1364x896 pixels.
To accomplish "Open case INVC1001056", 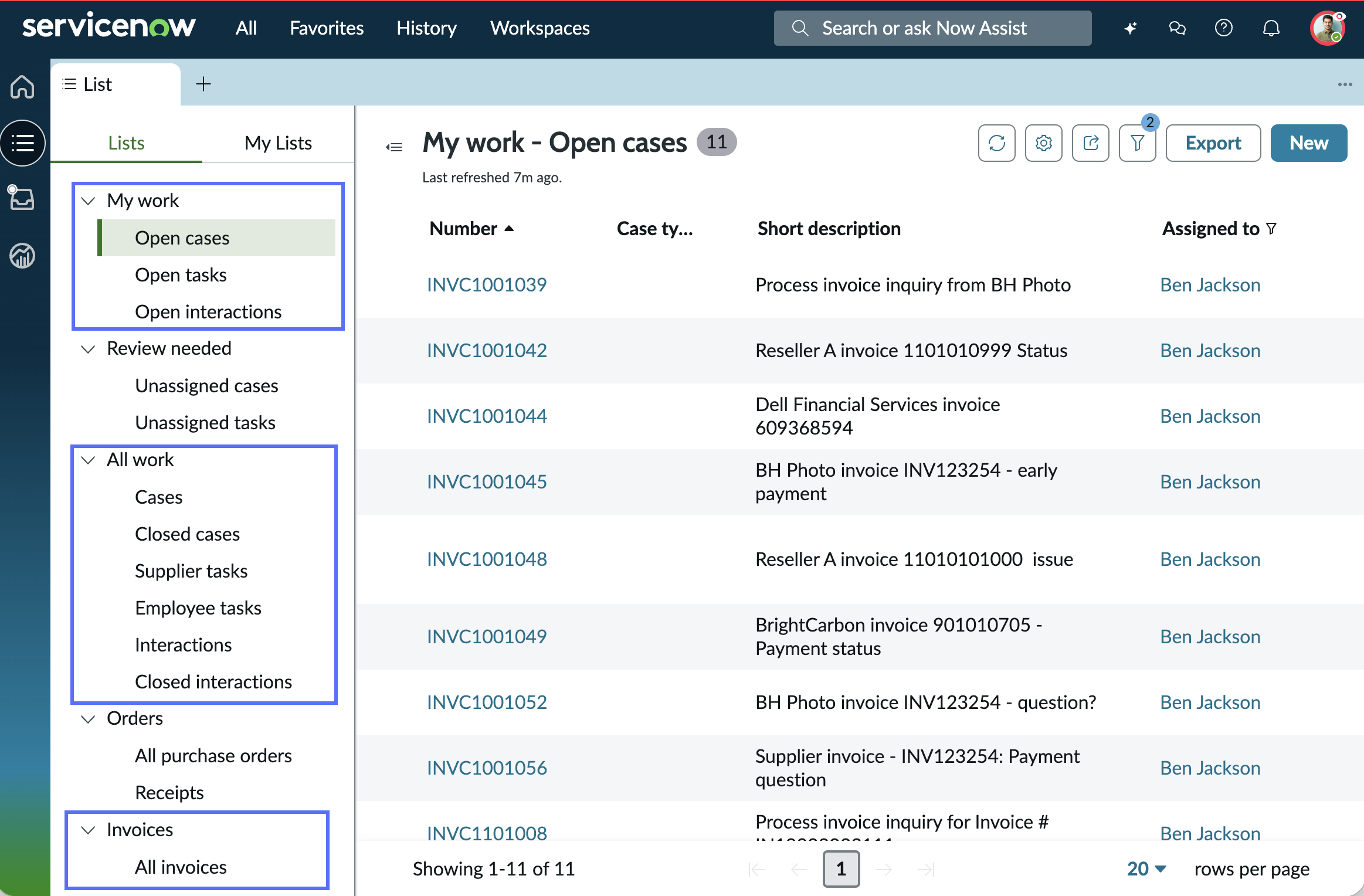I will point(487,768).
